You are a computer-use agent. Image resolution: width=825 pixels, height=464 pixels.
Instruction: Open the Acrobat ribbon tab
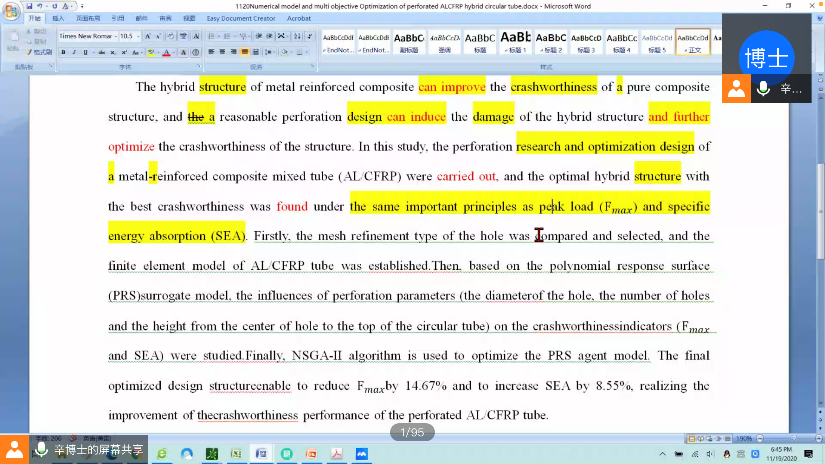[298, 18]
